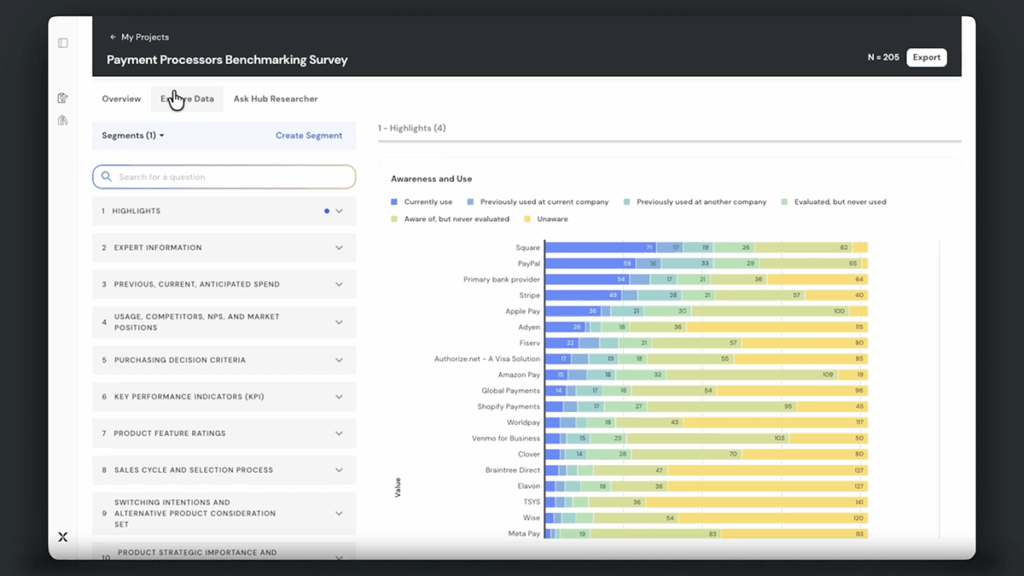Expand the Product Feature Ratings chevron
1024x576 pixels.
click(339, 434)
